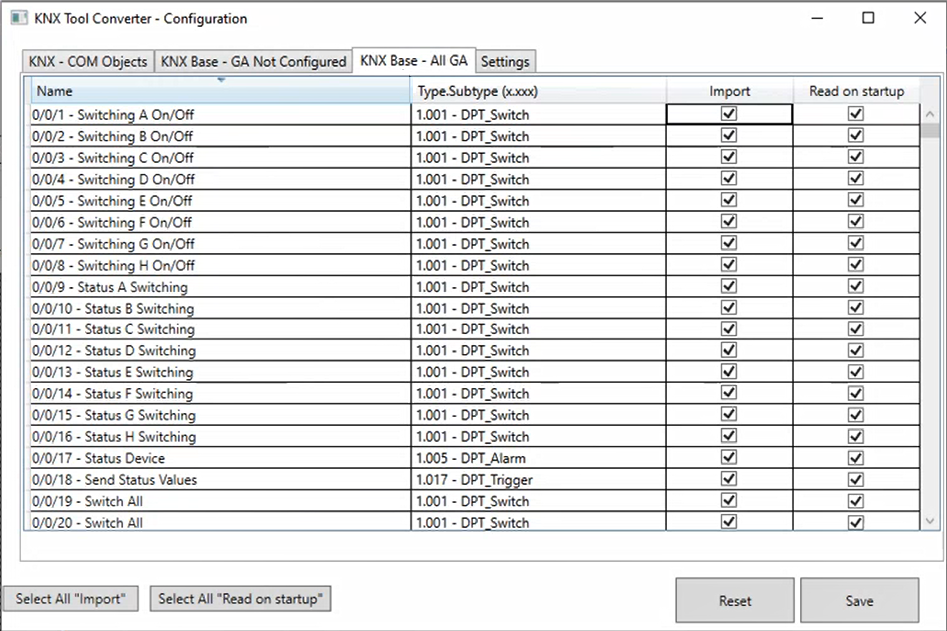Disable Import for 0/0/14 - Status F Switching
Viewport: 947px width, 631px height.
coord(730,393)
